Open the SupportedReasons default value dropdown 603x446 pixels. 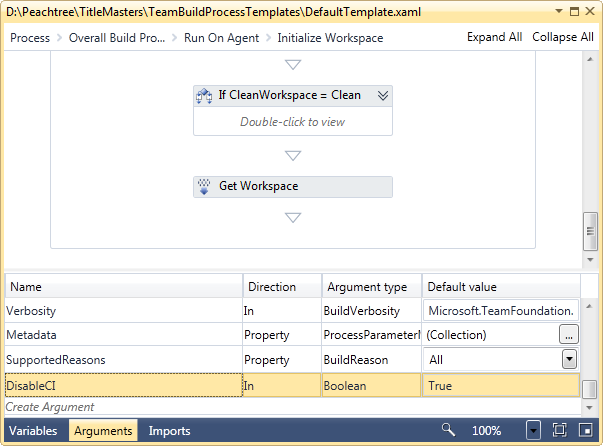tap(569, 359)
